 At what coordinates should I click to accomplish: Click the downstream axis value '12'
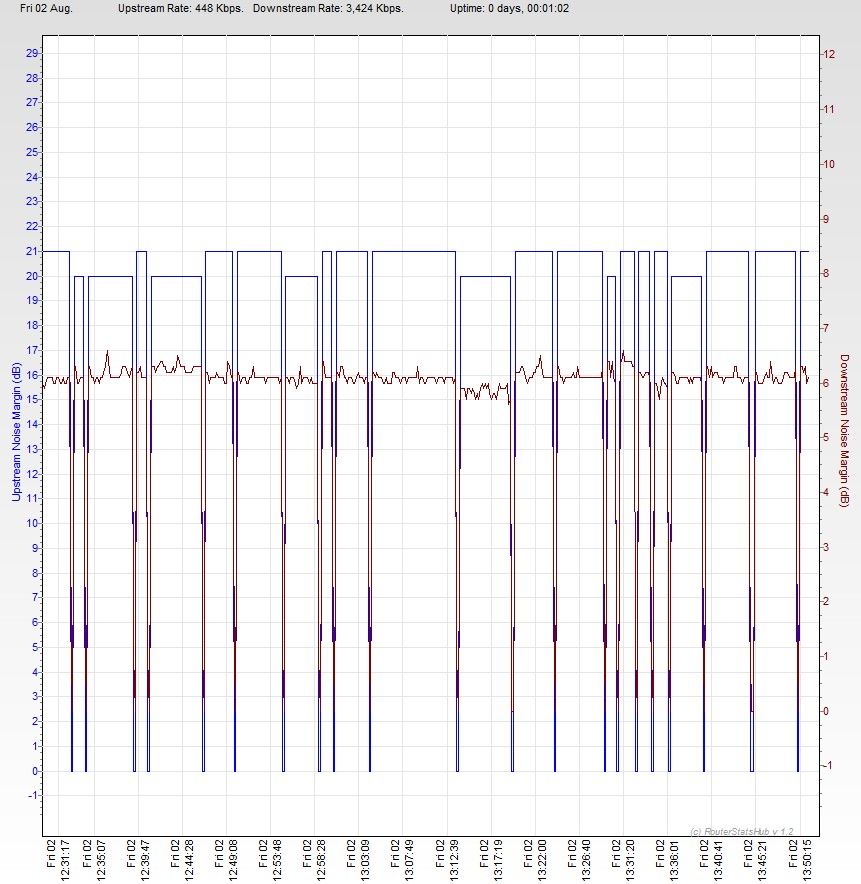[829, 54]
